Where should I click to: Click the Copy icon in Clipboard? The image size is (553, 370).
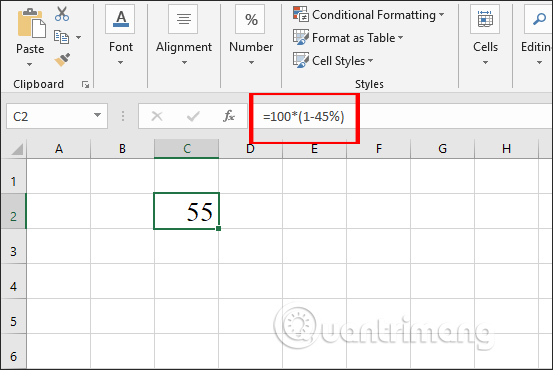coord(61,37)
